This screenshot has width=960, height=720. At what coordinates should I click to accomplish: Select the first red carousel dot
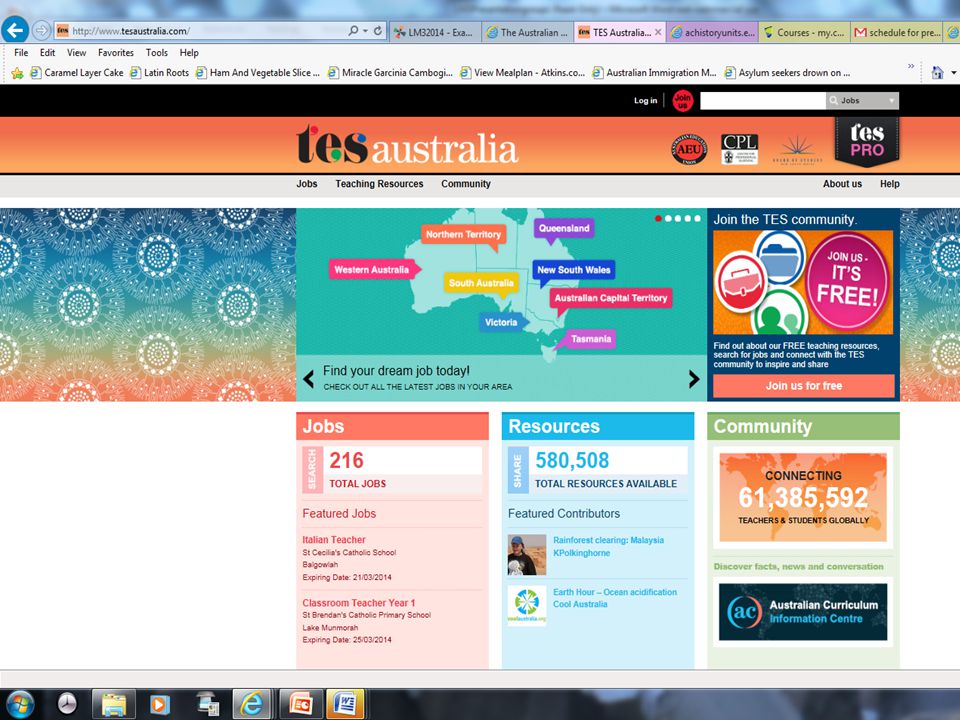click(x=658, y=219)
